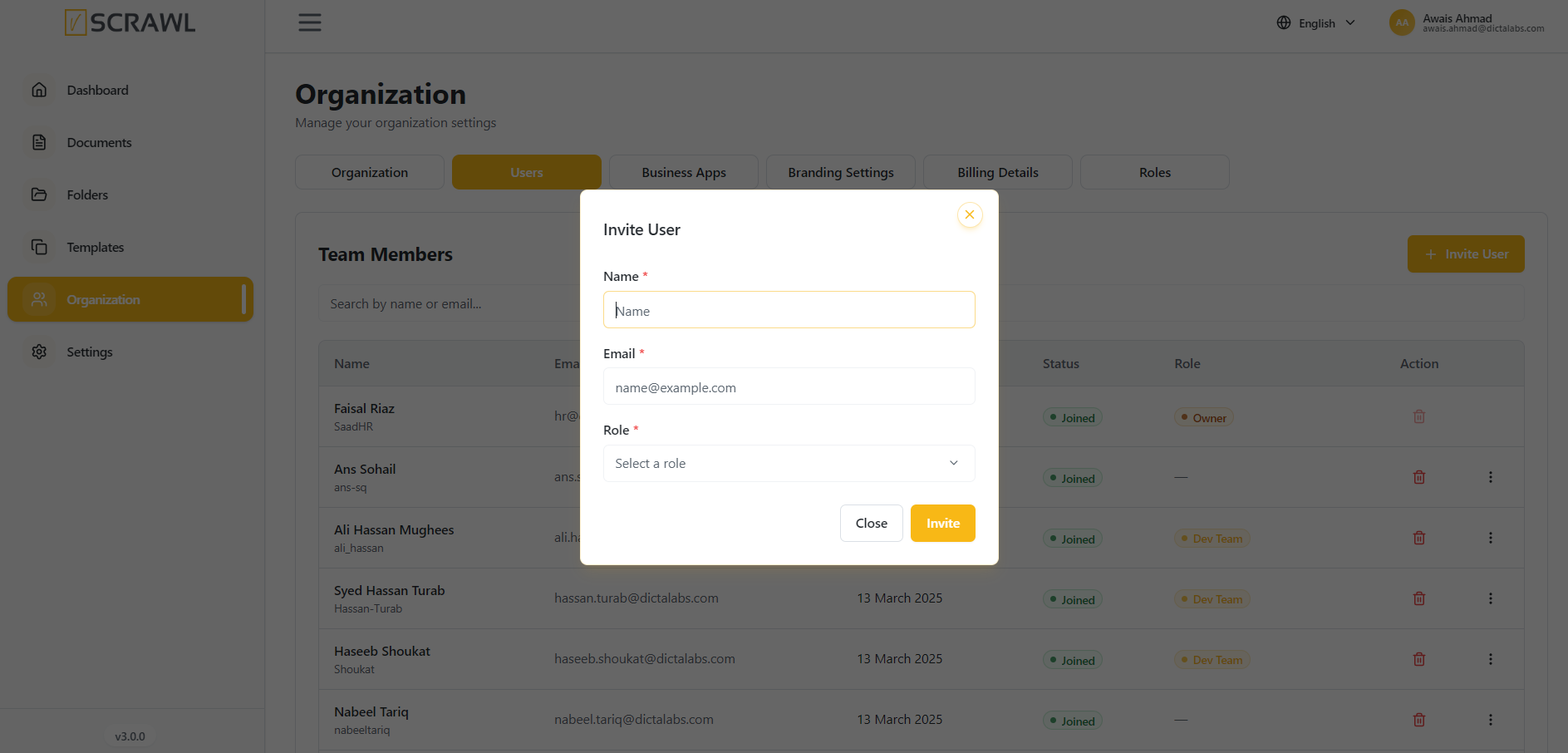Click the Close button in dialog
Viewport: 1568px width, 753px height.
872,523
